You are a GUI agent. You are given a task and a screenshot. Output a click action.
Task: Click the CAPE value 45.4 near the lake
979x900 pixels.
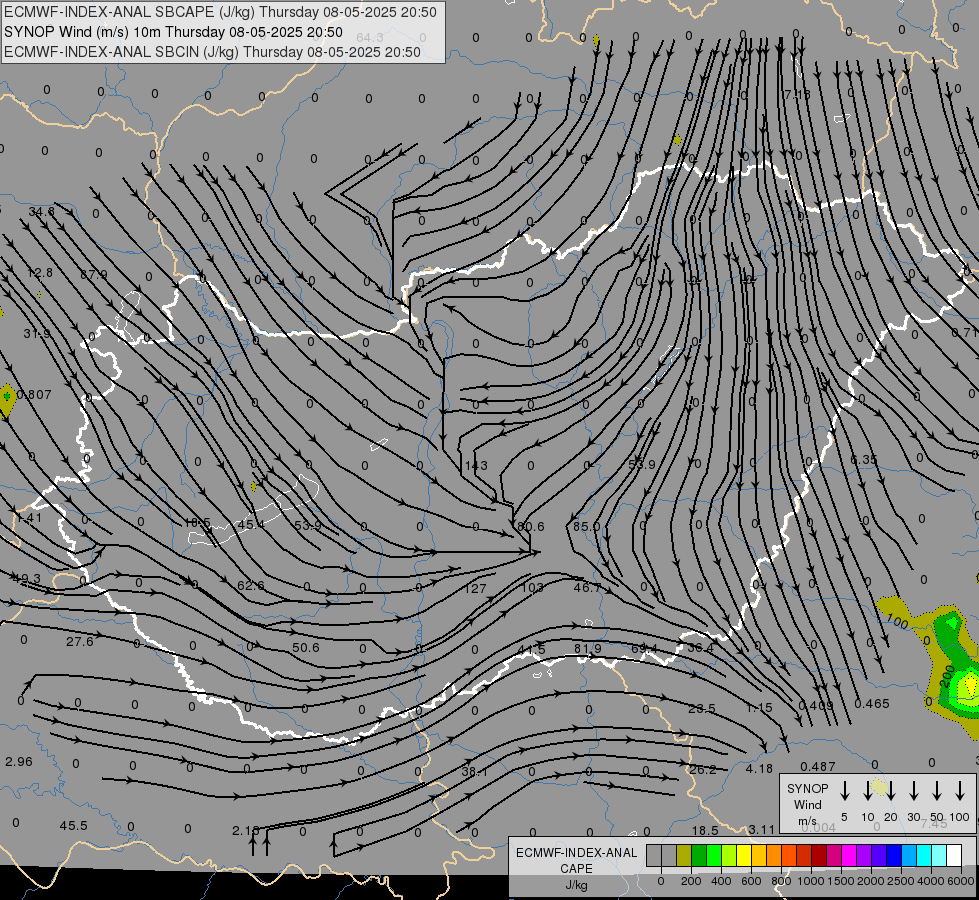coord(251,525)
